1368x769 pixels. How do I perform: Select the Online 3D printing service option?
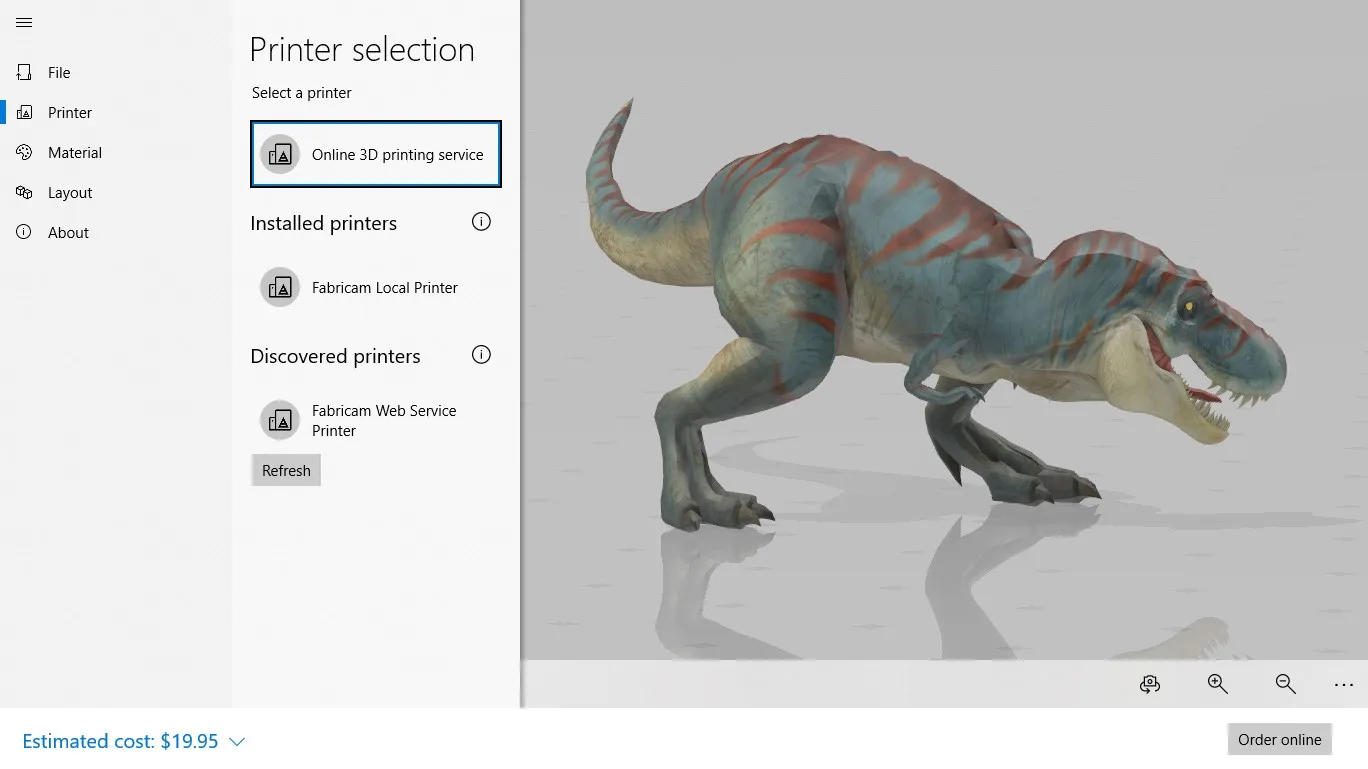pyautogui.click(x=375, y=154)
